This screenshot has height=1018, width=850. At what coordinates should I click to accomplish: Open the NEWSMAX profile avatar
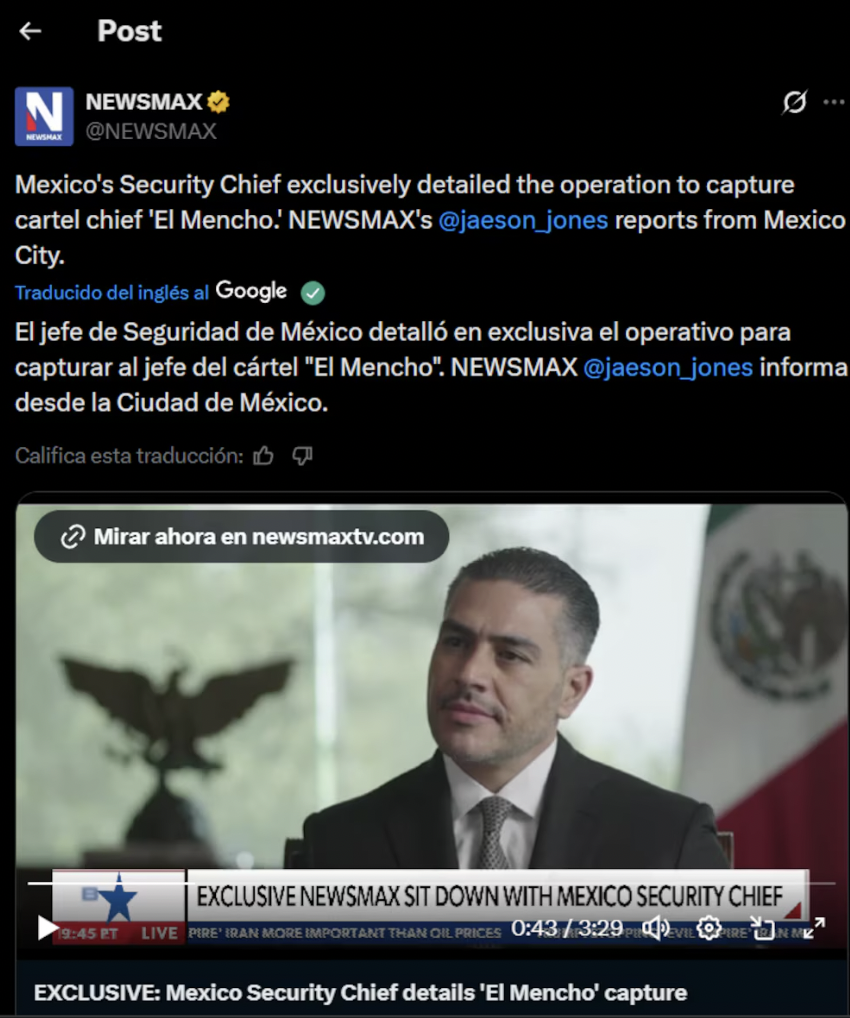44,116
